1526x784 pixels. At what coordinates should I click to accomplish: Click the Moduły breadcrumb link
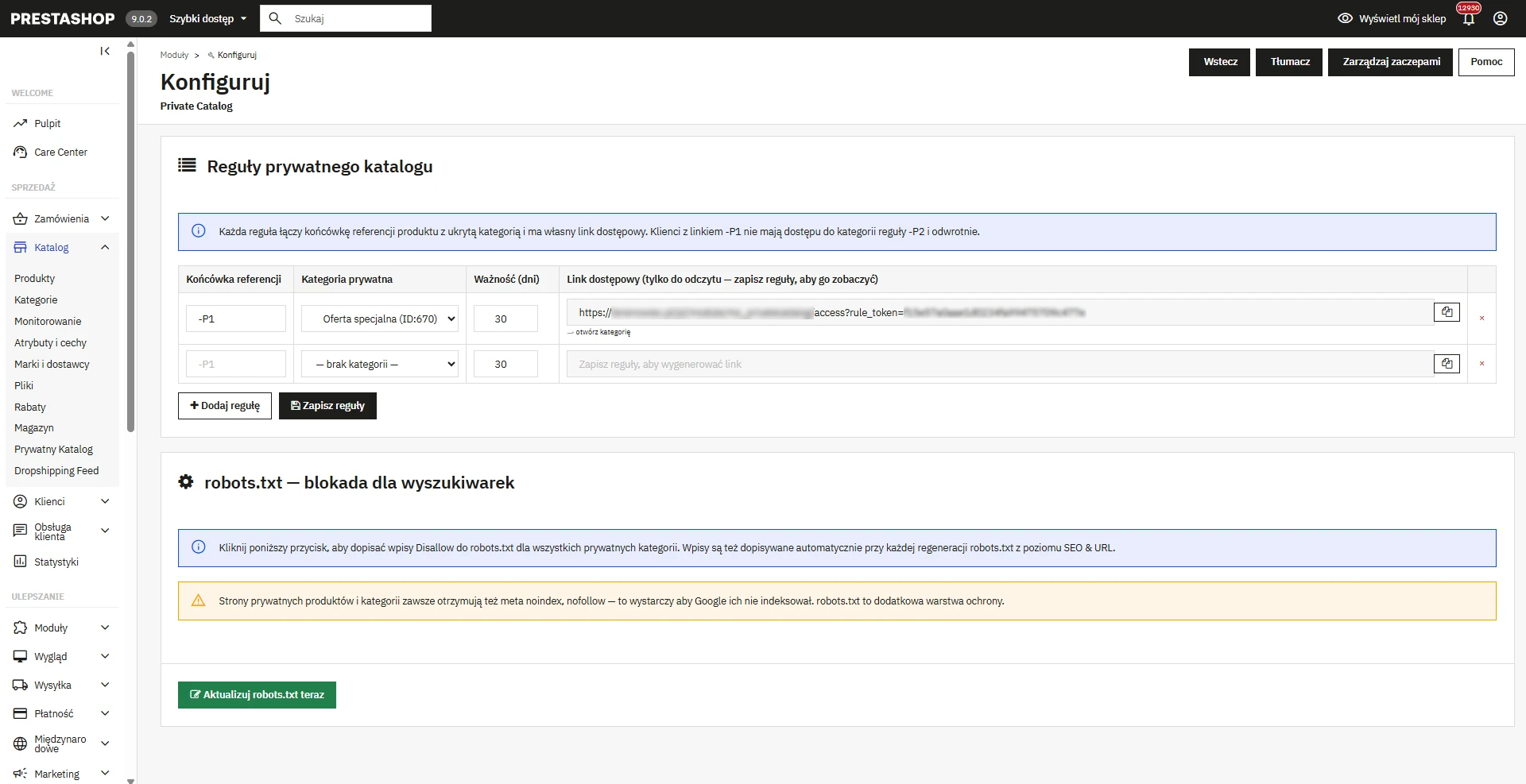[174, 55]
